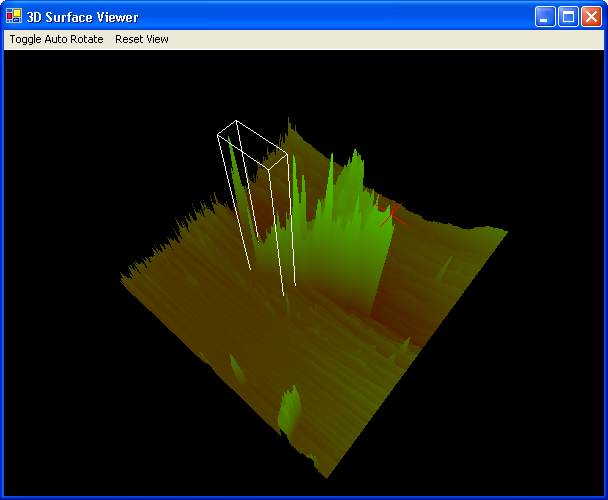The image size is (608, 500).
Task: Toggle Auto Rotate from the menu bar
Action: (x=57, y=39)
